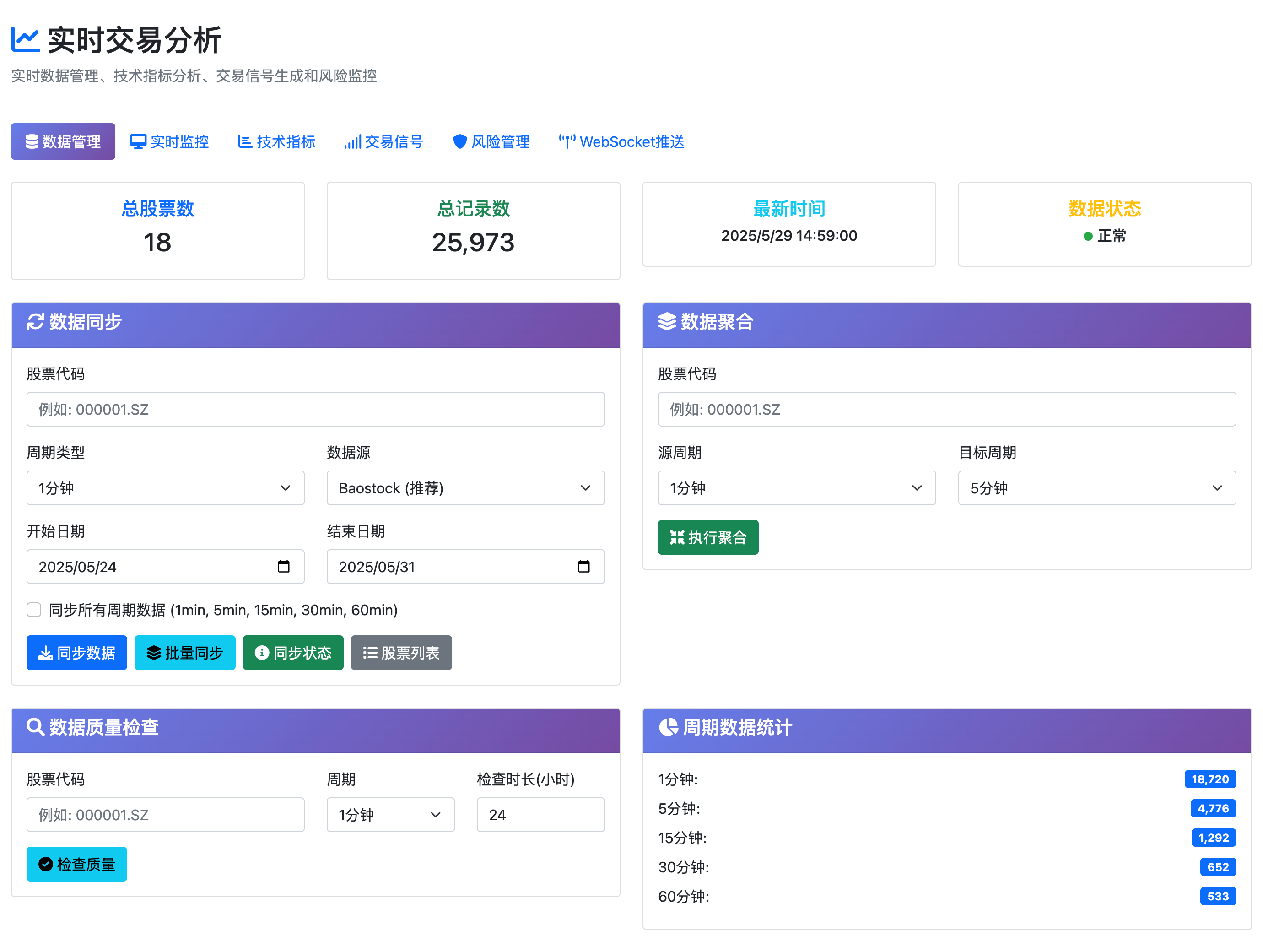Click the 执行聚合 button

(707, 537)
